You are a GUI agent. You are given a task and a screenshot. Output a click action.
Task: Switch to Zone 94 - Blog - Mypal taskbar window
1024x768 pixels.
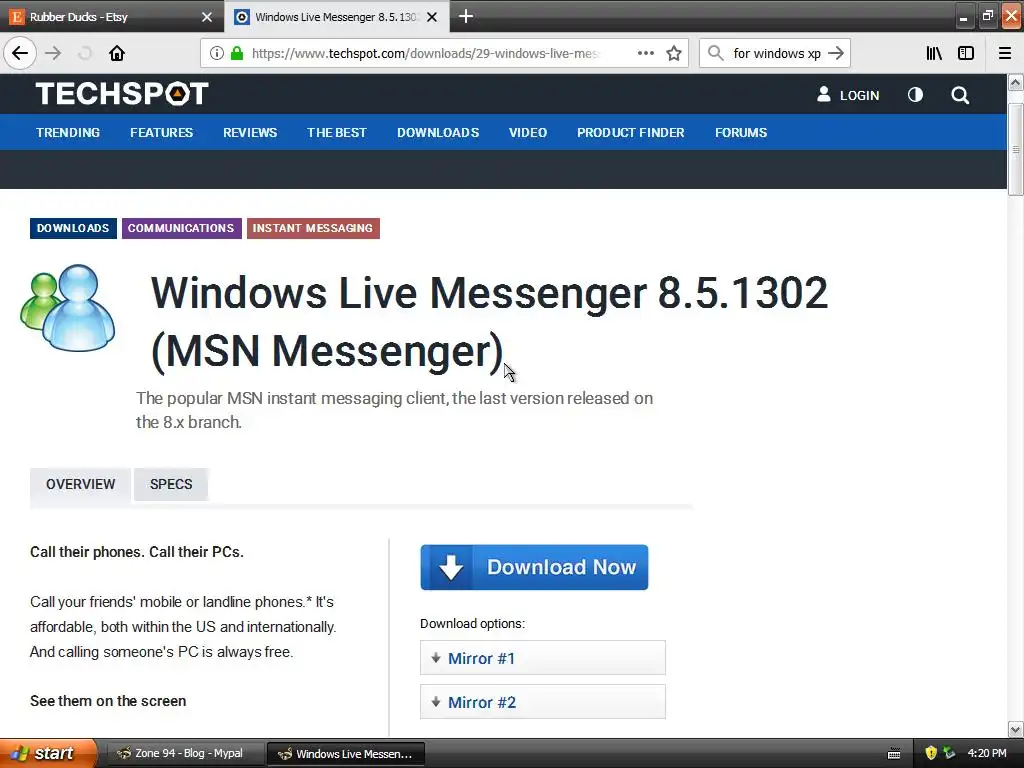(x=185, y=754)
